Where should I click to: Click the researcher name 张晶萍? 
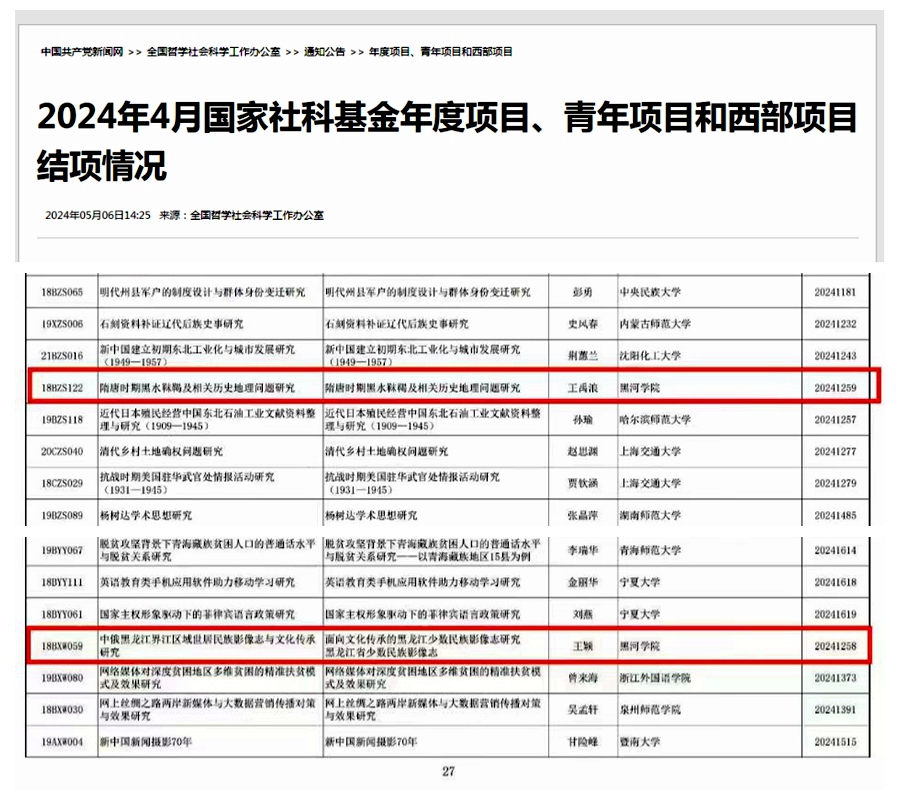583,515
